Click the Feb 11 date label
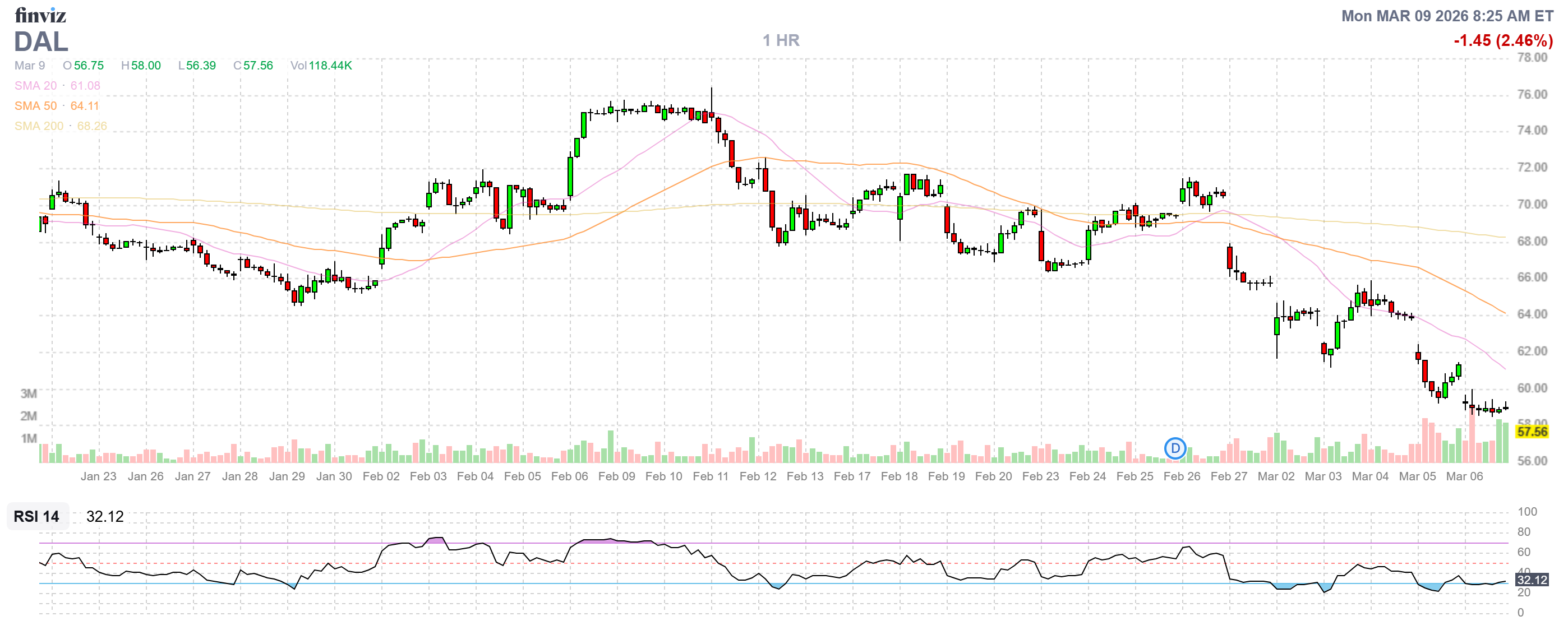Viewport: 1568px width, 630px height. point(711,477)
